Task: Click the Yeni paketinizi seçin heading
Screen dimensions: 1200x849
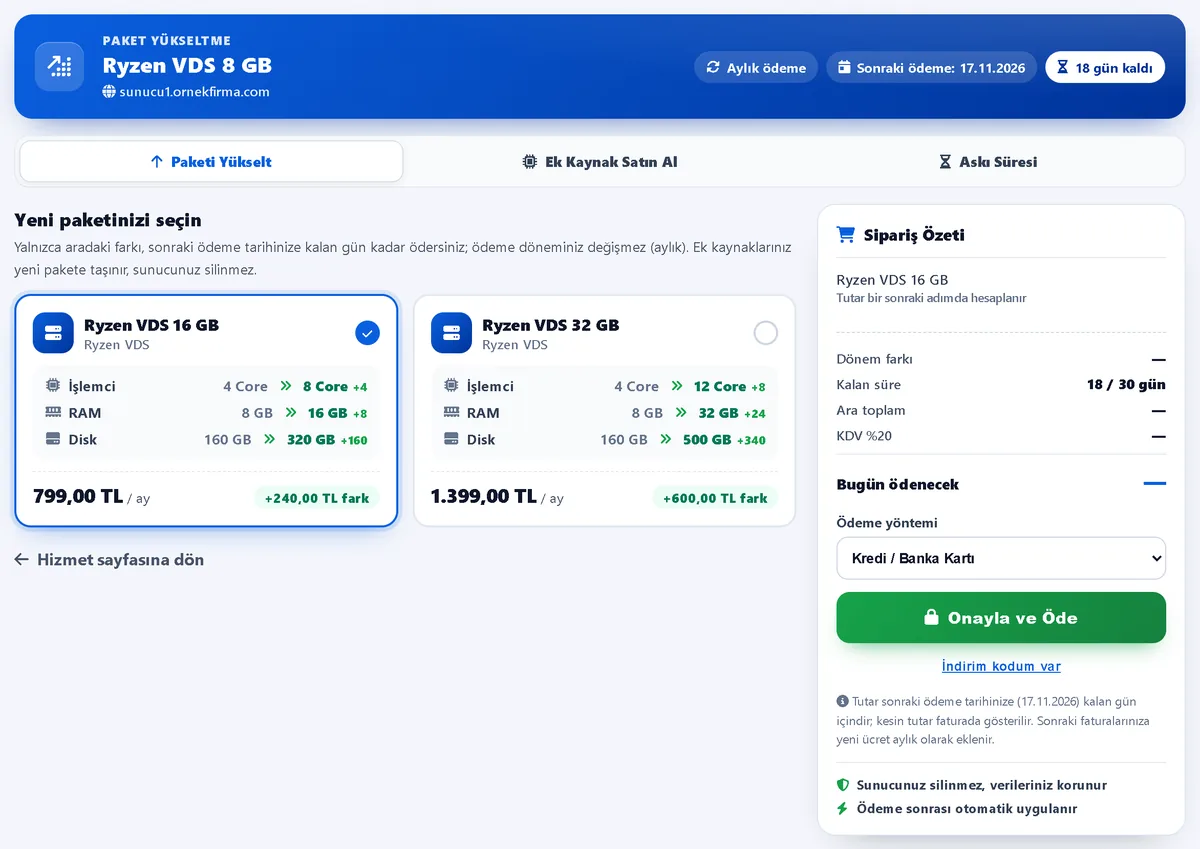Action: click(x=108, y=220)
